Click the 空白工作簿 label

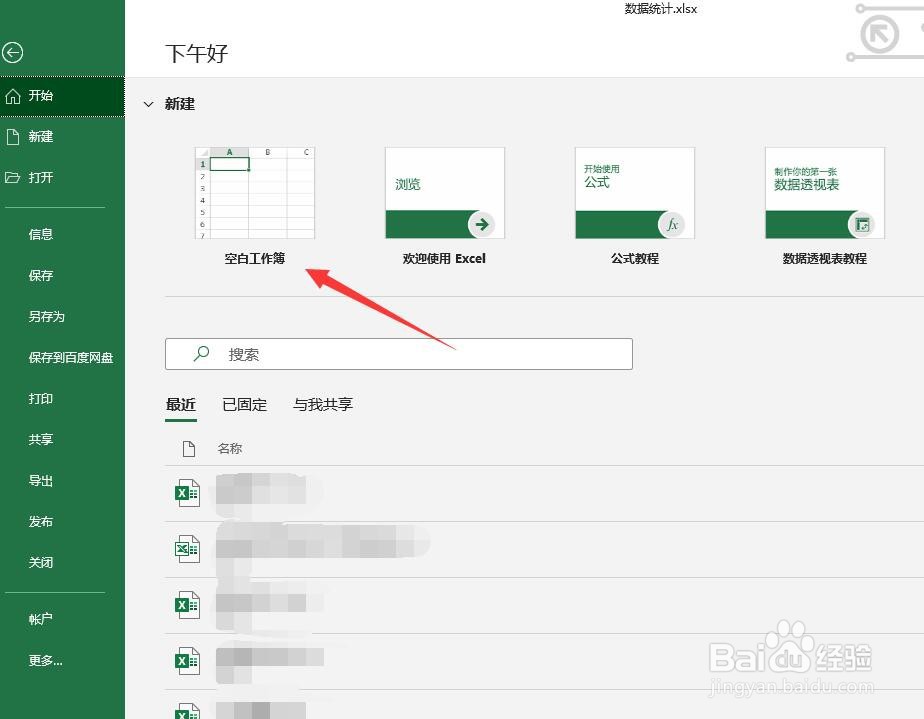255,259
